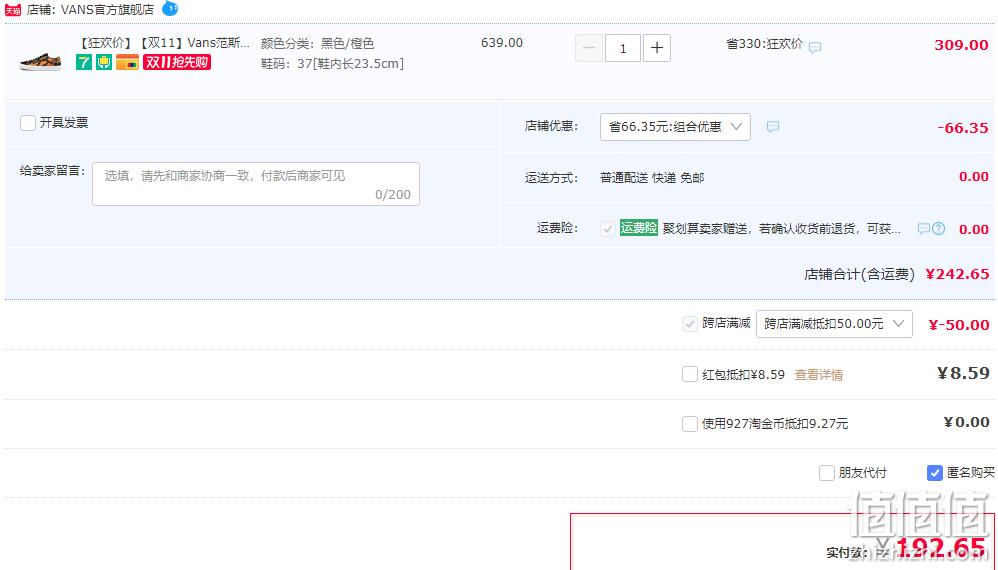Click the ¥-50.00 cross-store discount amount
Image resolution: width=998 pixels, height=570 pixels.
tap(959, 325)
